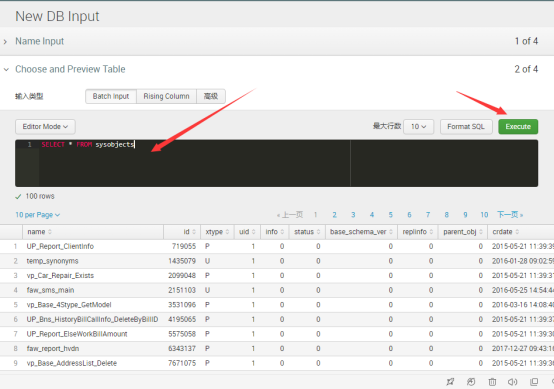554x389 pixels.
Task: Click the id value 2099048
Action: point(182,276)
